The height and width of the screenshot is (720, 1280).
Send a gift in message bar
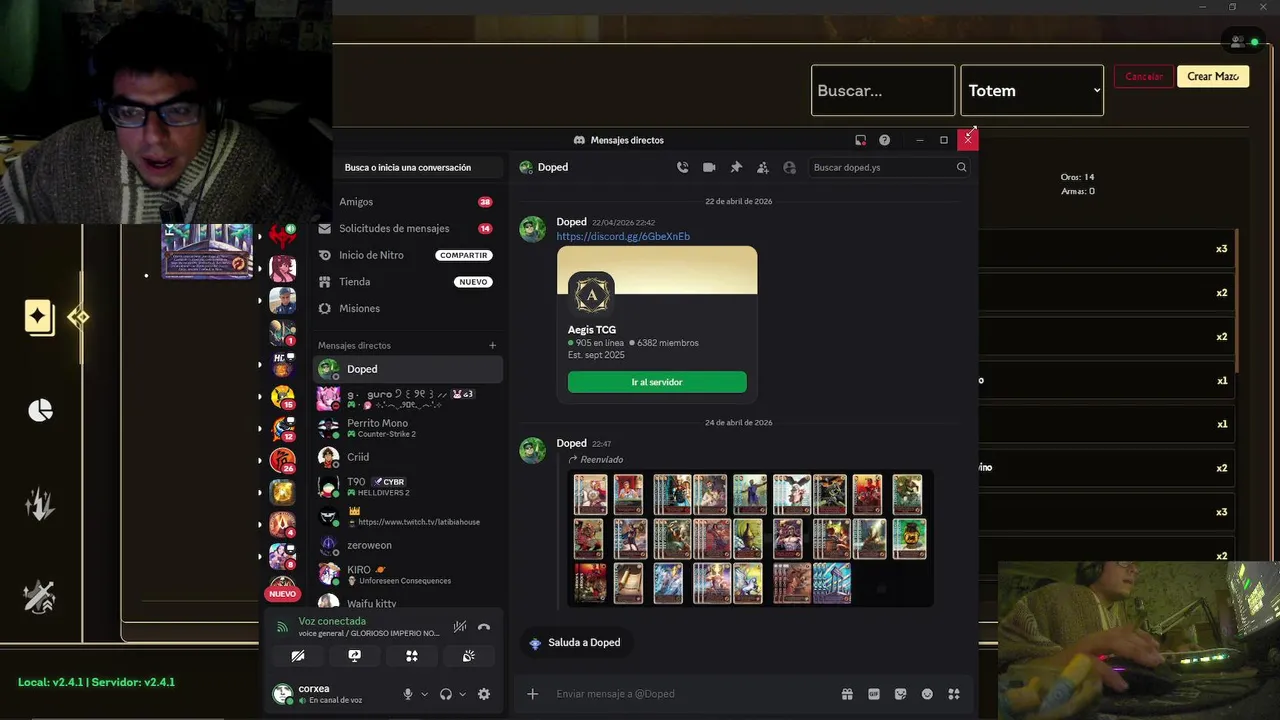[847, 694]
